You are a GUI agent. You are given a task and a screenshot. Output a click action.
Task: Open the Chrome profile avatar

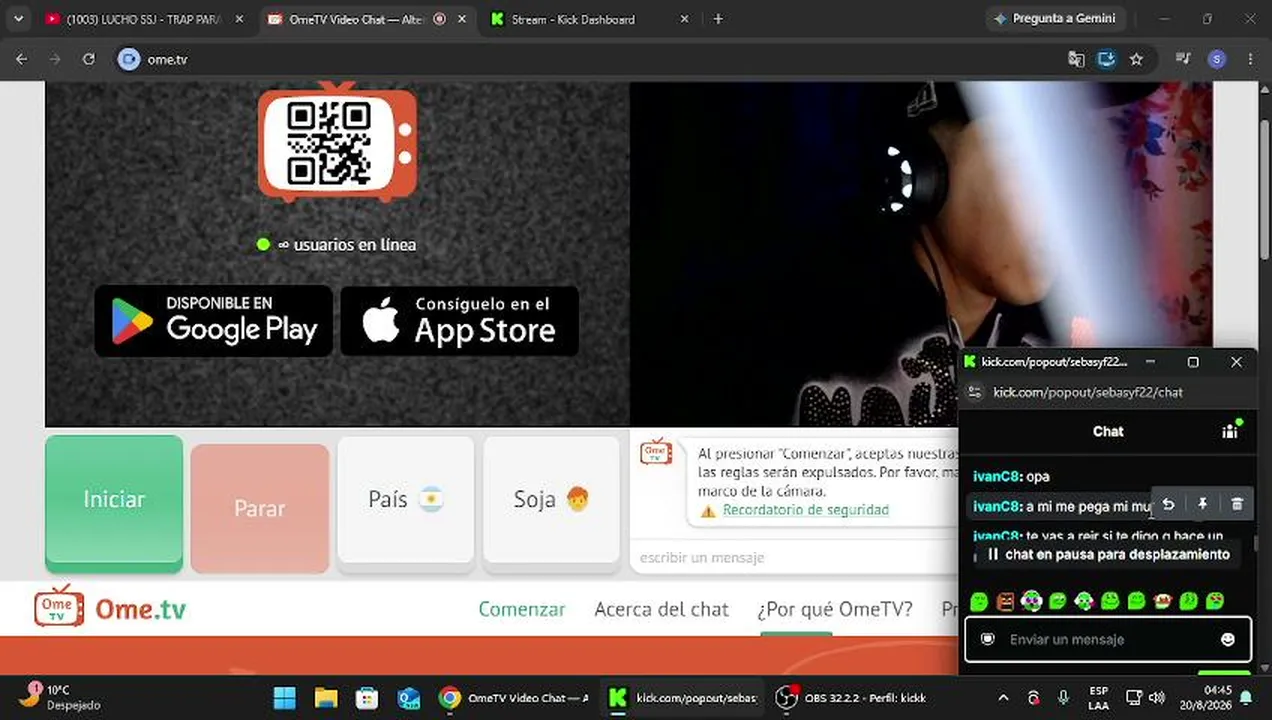pyautogui.click(x=1216, y=59)
